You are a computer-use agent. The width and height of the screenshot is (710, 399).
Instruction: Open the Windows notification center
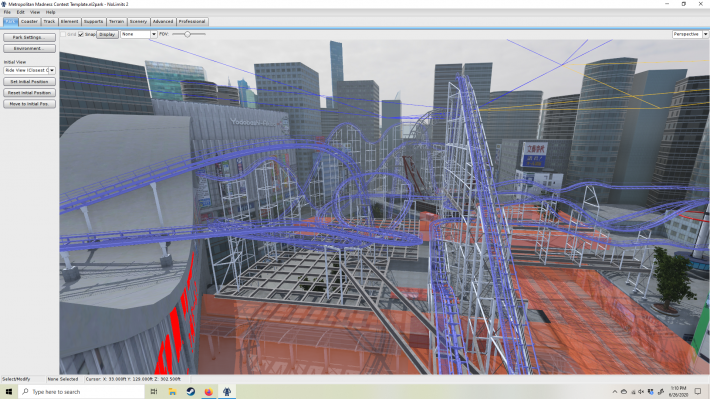(x=698, y=392)
